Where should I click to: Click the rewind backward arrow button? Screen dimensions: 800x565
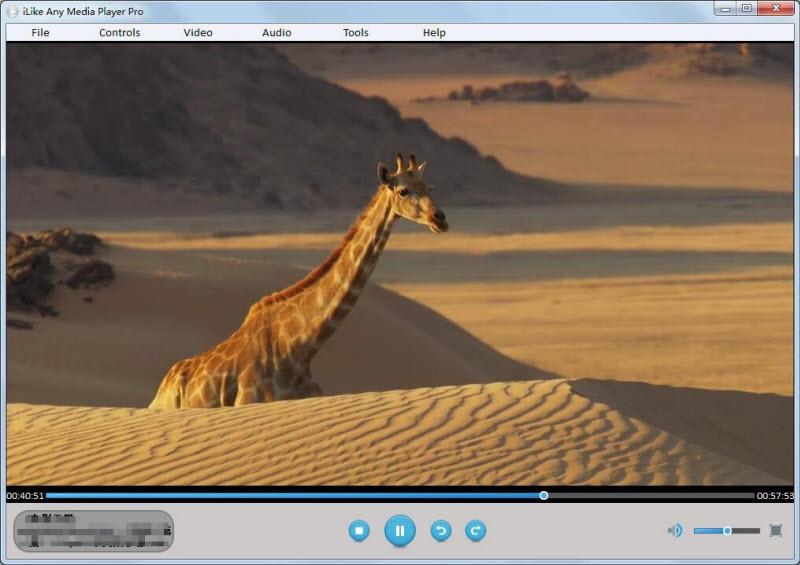[x=441, y=531]
